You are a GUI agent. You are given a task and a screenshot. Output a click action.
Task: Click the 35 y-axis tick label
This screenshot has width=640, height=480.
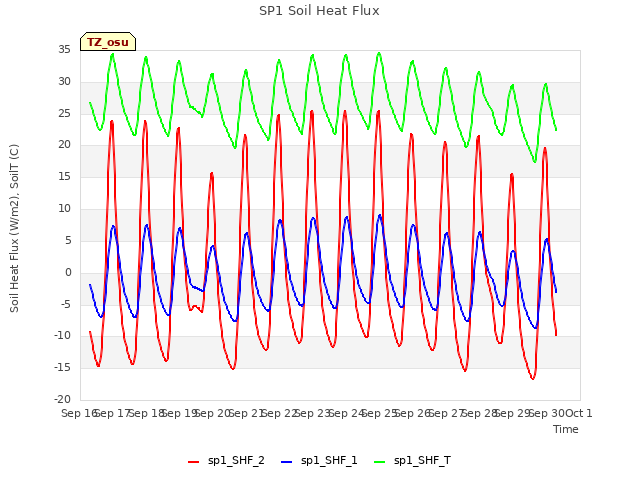click(x=64, y=50)
